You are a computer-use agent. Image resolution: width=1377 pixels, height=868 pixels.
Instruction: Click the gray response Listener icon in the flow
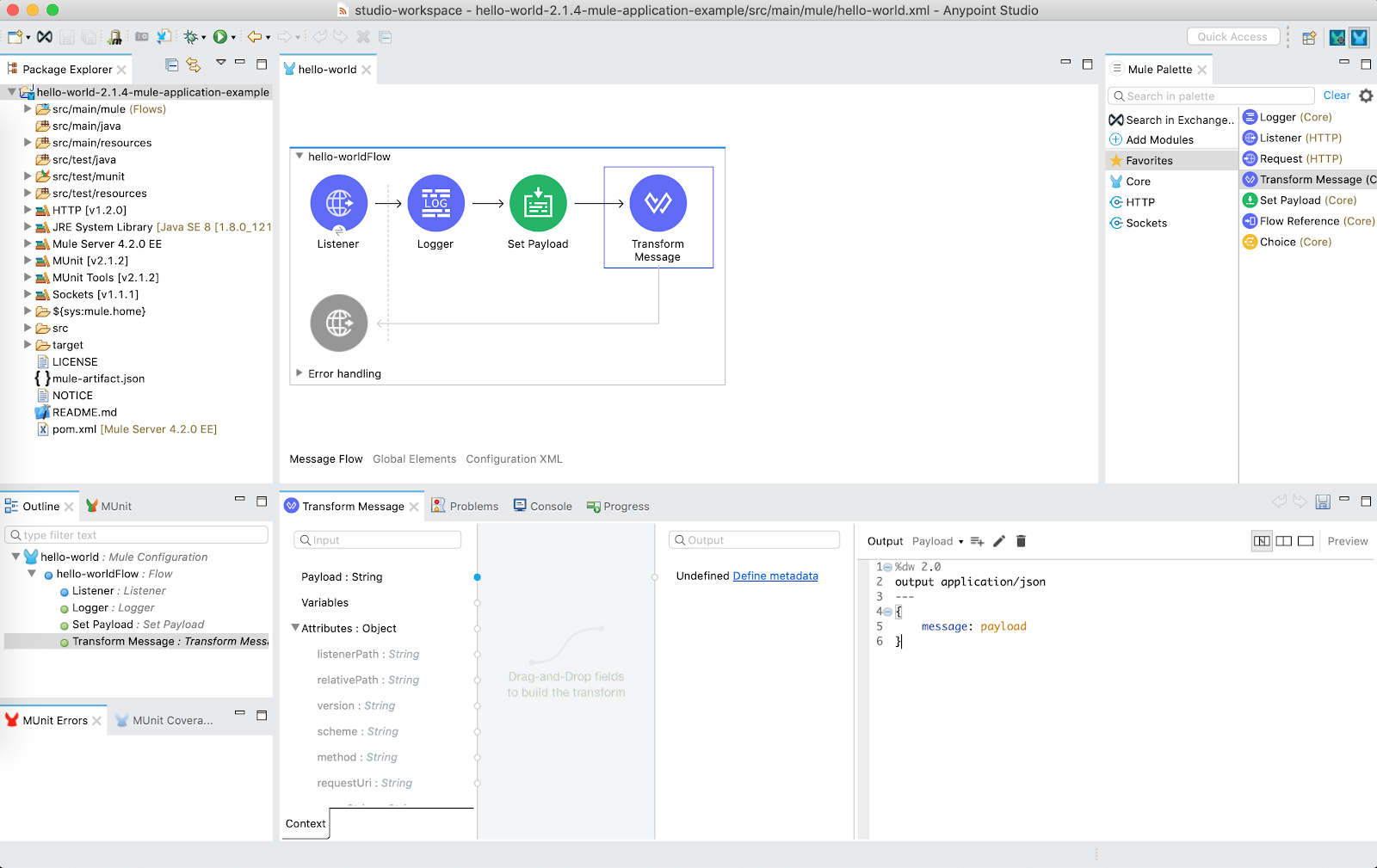point(339,323)
